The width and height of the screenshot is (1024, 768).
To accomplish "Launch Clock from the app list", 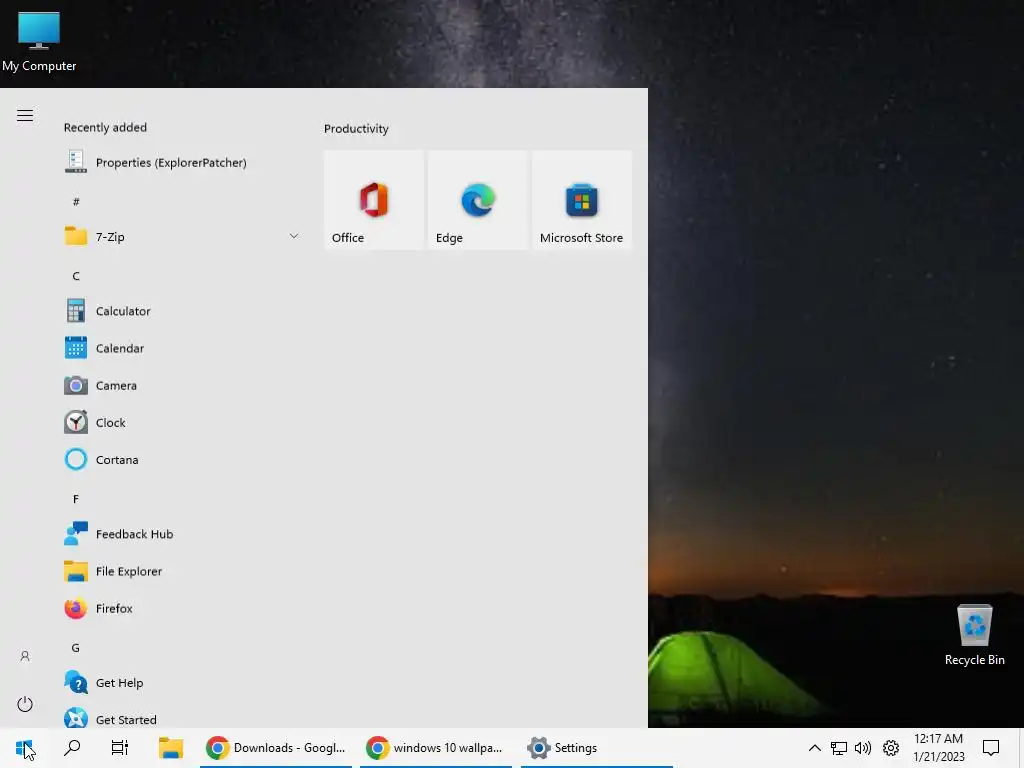I will [x=183, y=423].
